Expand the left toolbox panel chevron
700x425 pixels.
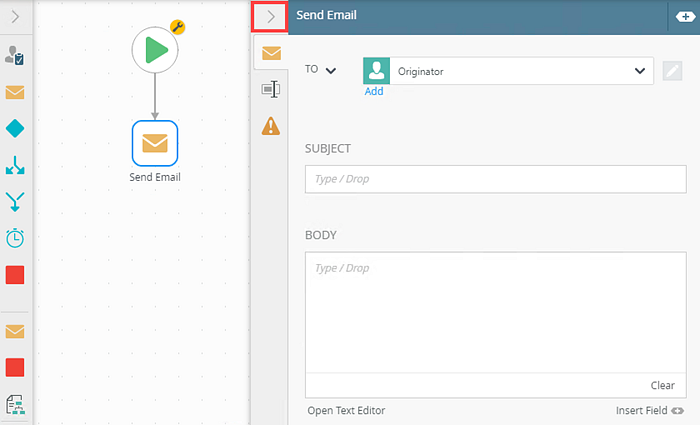point(15,17)
